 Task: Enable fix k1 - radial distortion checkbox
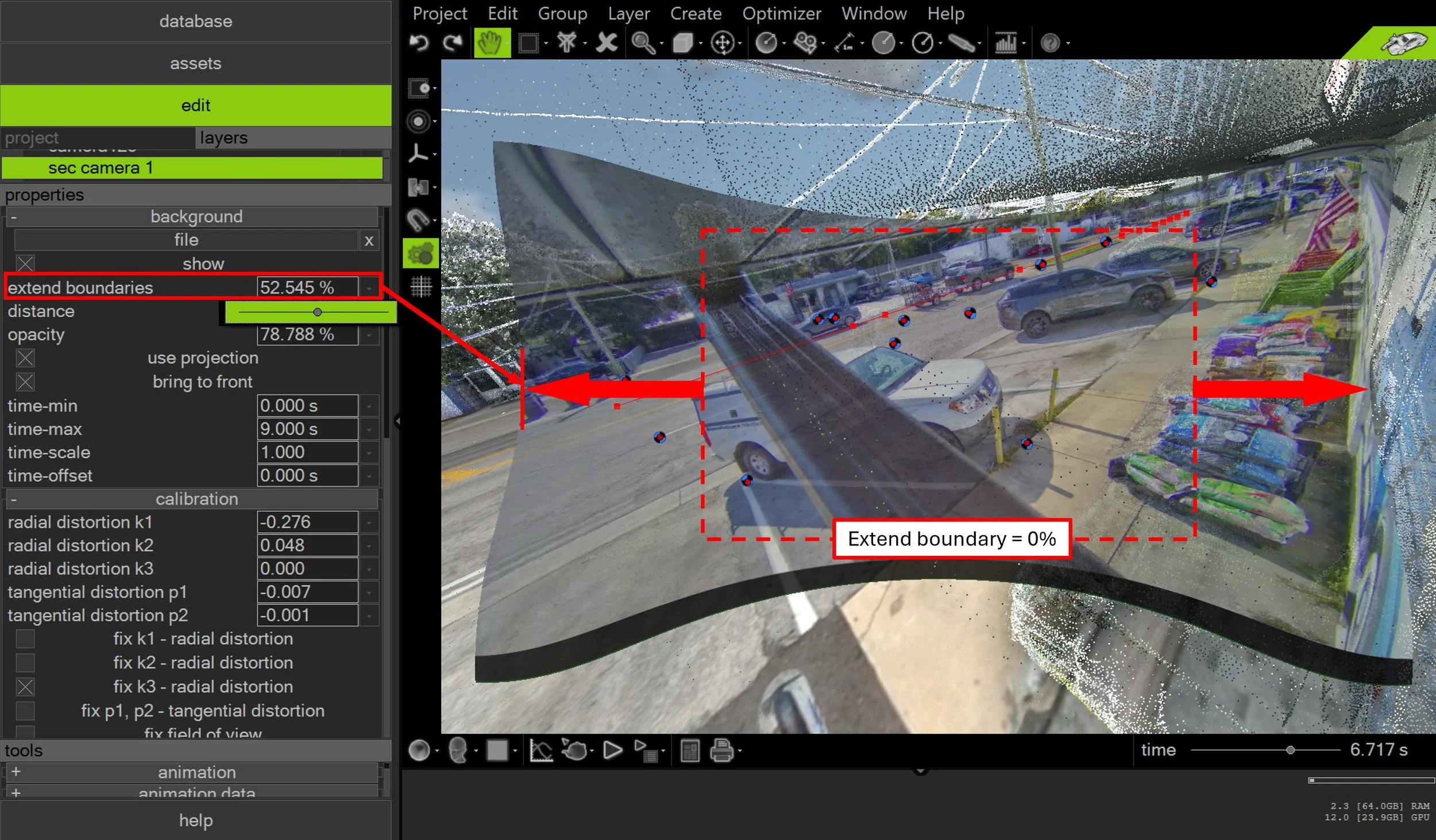click(25, 639)
